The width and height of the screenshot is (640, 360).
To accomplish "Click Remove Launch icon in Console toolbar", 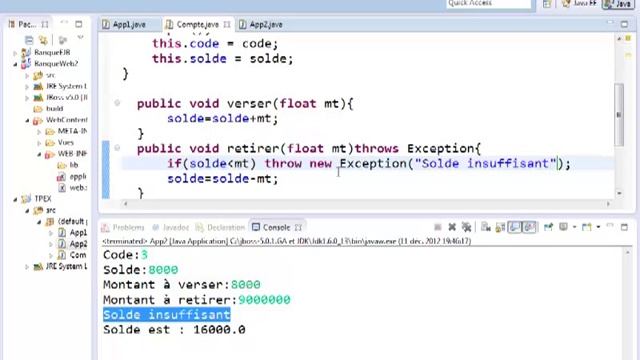I will click(452, 227).
